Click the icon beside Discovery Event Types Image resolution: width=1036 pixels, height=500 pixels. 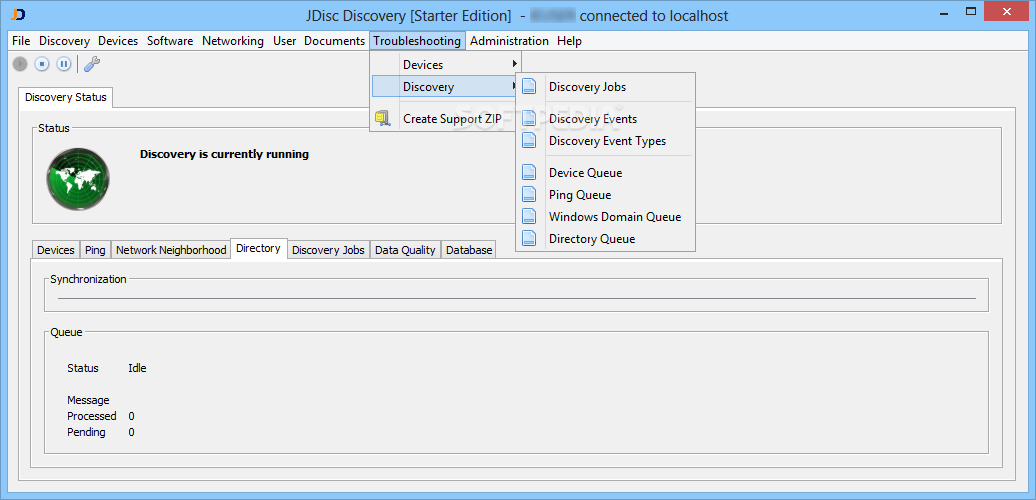click(x=529, y=141)
